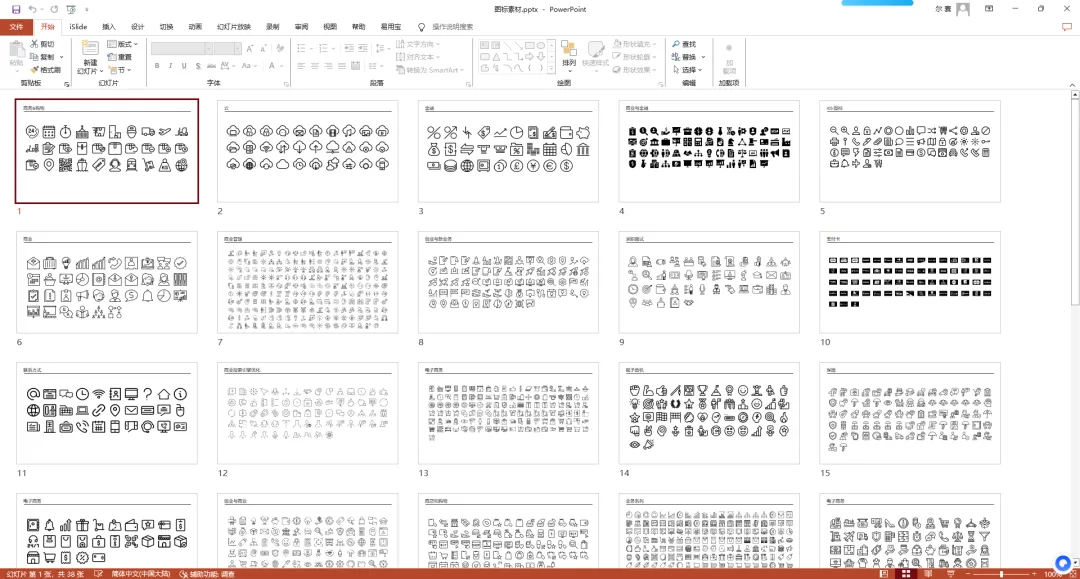Open the 易用宝 tab
This screenshot has width=1080, height=579.
click(391, 27)
